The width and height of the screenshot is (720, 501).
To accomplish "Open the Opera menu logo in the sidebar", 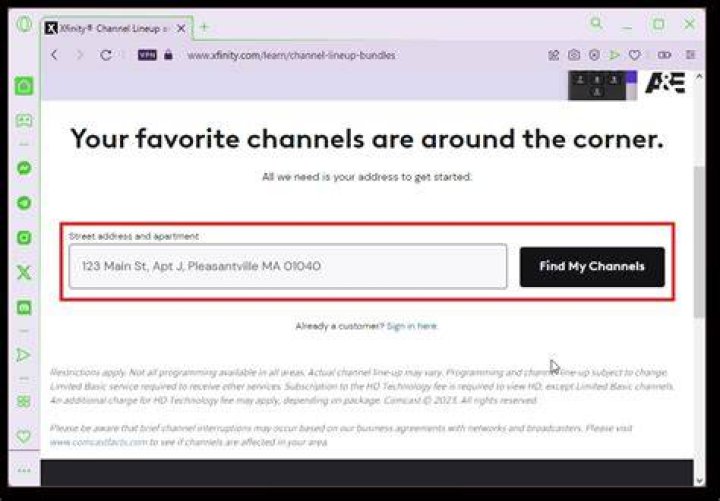I will [x=24, y=23].
